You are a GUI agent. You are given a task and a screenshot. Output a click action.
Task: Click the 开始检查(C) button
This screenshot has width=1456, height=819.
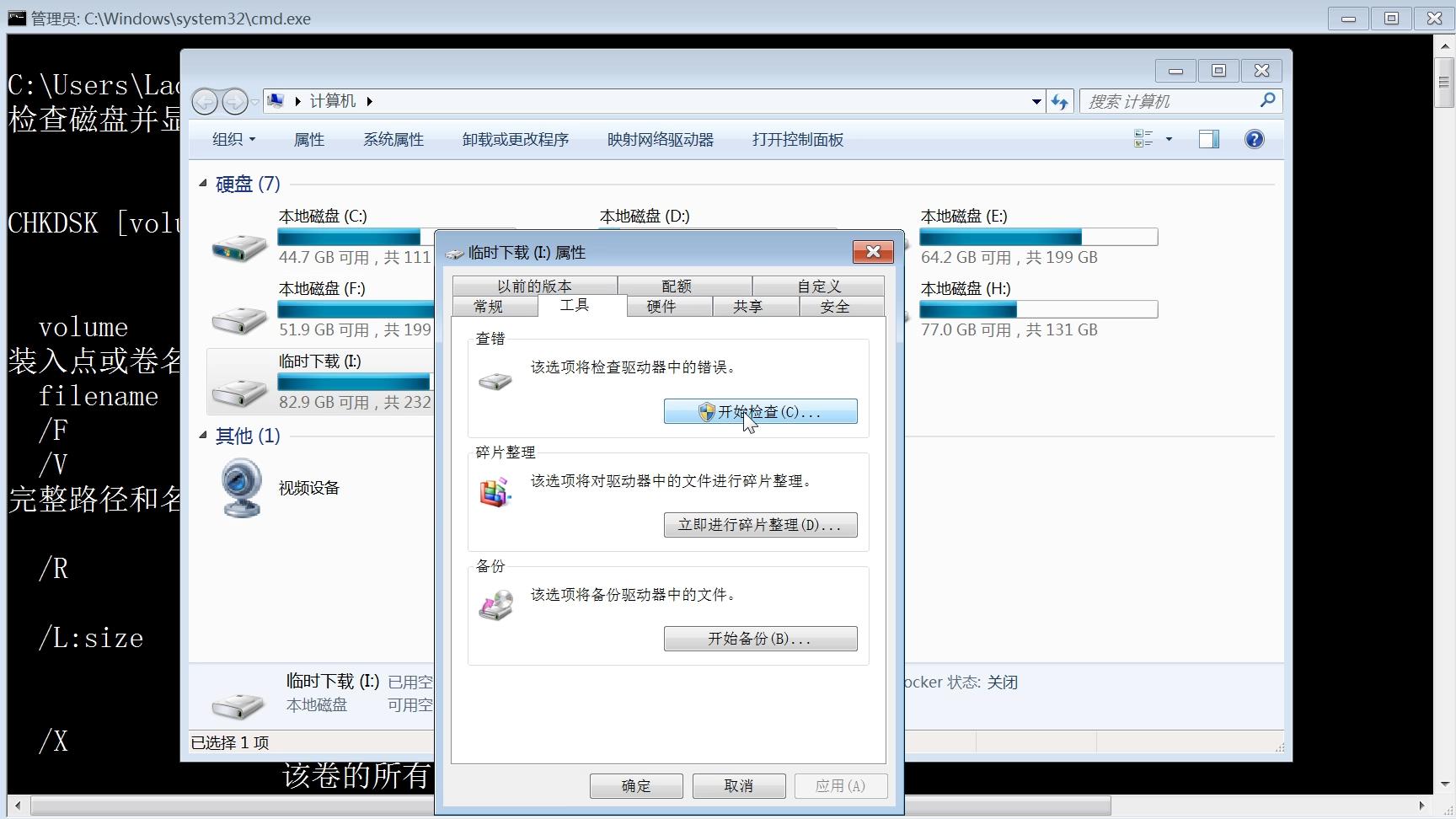(x=760, y=411)
